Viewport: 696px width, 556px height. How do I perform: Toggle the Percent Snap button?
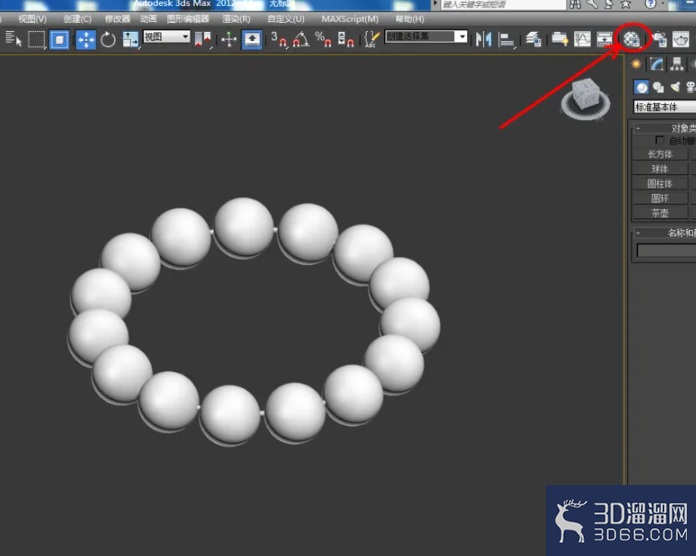323,39
